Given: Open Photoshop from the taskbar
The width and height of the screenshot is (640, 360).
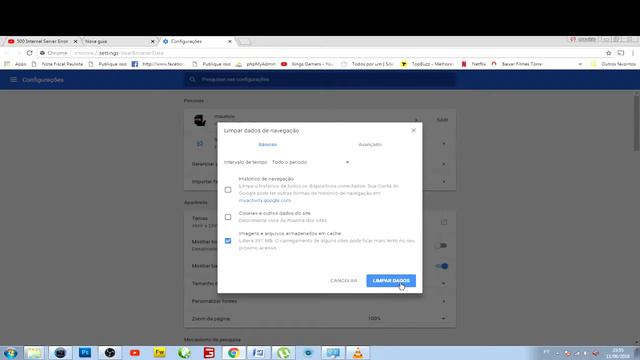Looking at the screenshot, I should [85, 353].
